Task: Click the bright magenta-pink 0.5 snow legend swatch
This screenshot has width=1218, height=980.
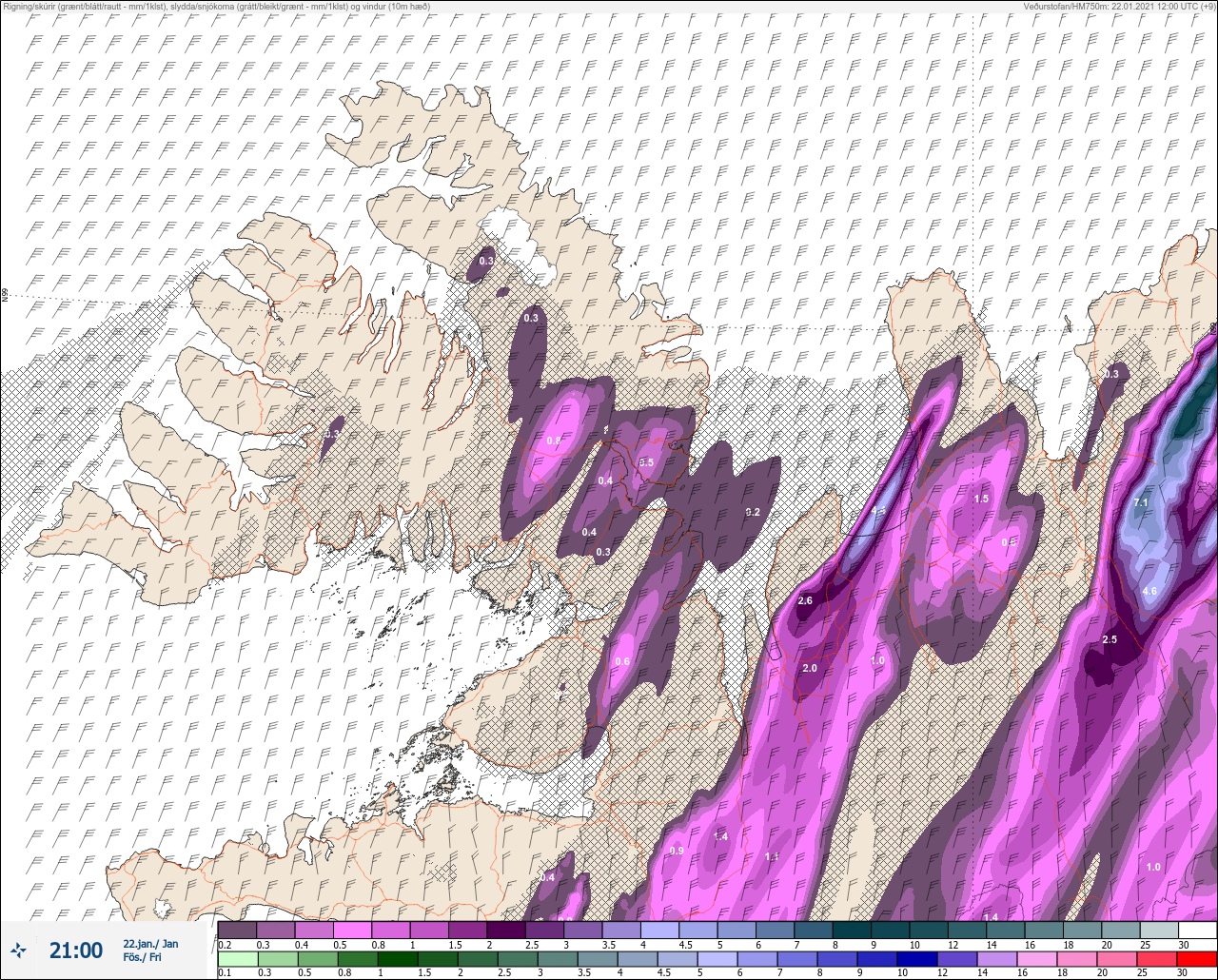Action: (352, 930)
